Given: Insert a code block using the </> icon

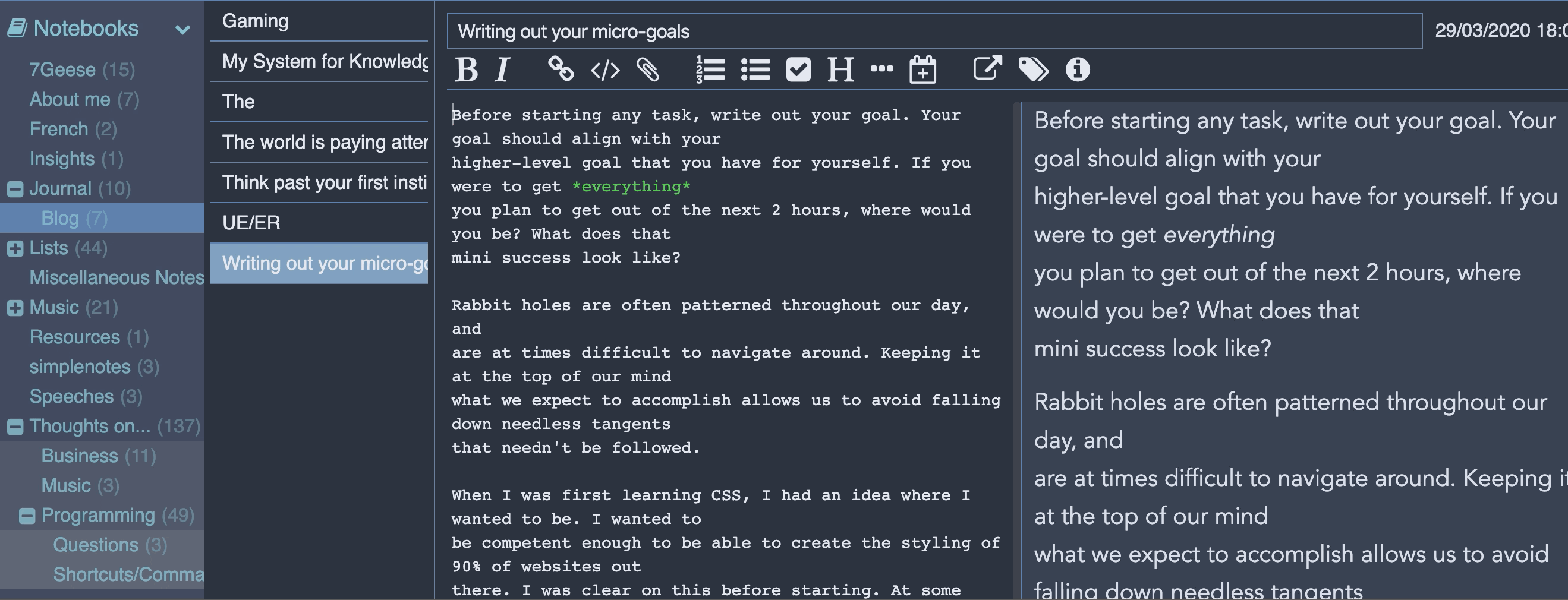Looking at the screenshot, I should click(605, 70).
